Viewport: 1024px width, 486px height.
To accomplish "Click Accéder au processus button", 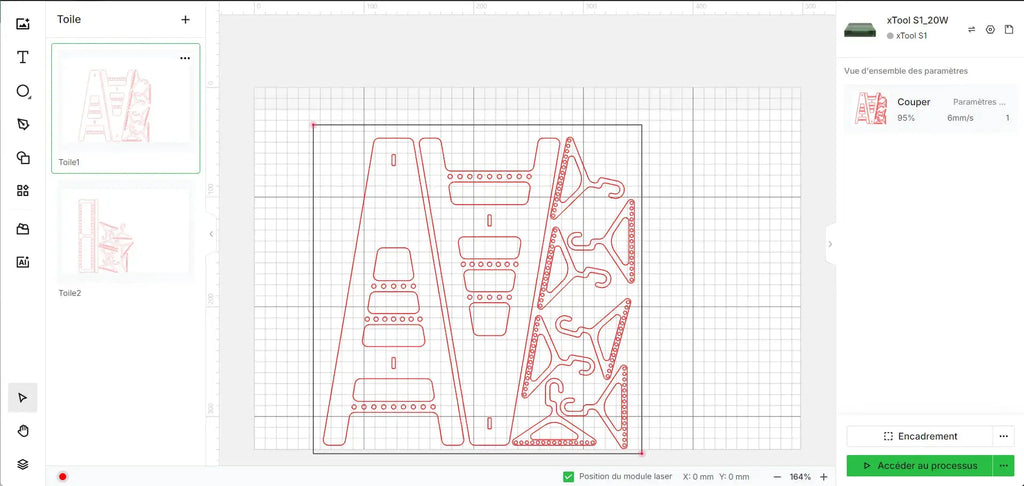I will click(919, 466).
